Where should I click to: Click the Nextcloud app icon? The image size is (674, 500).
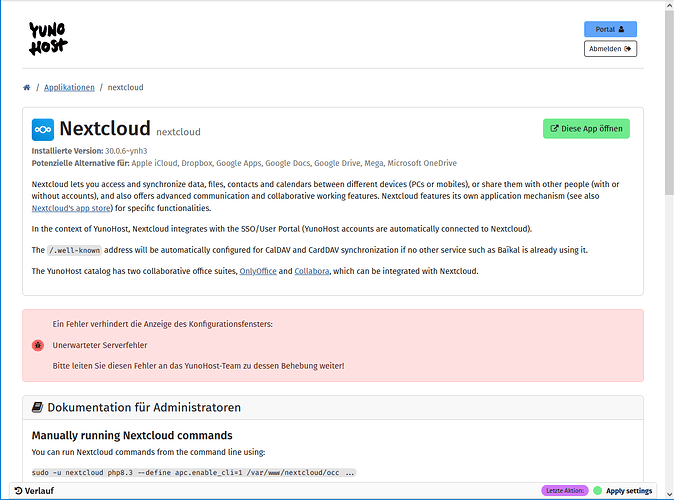[x=42, y=129]
